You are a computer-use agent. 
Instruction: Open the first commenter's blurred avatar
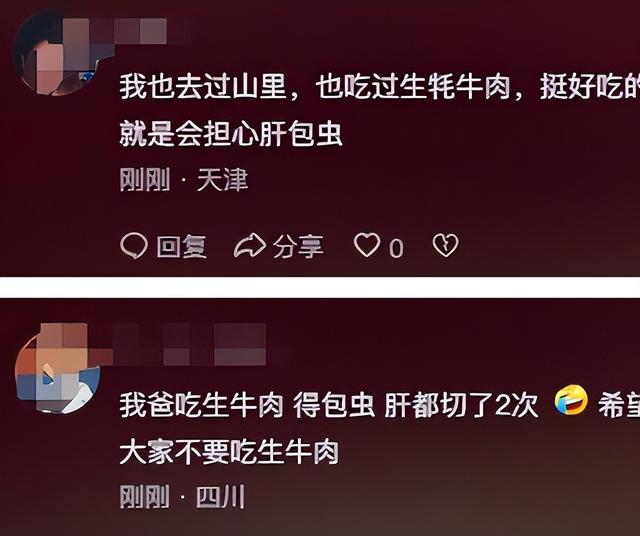coord(56,53)
